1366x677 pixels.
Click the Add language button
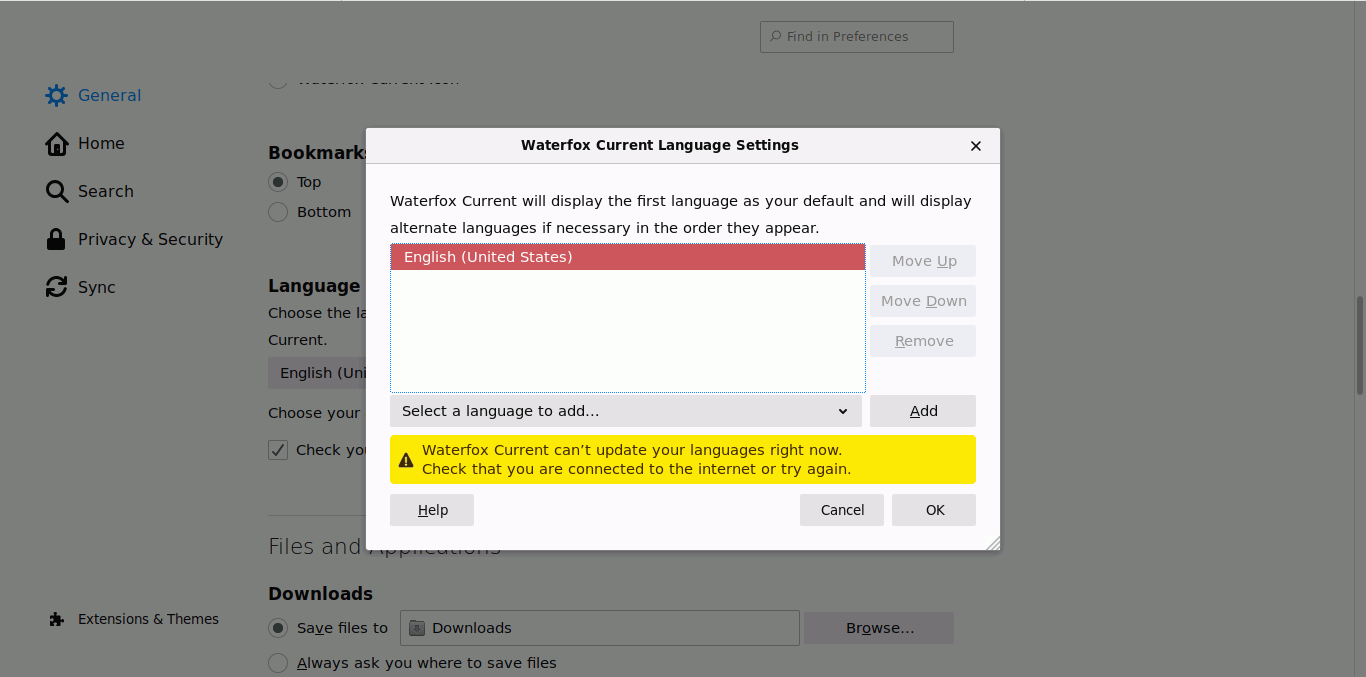point(923,411)
